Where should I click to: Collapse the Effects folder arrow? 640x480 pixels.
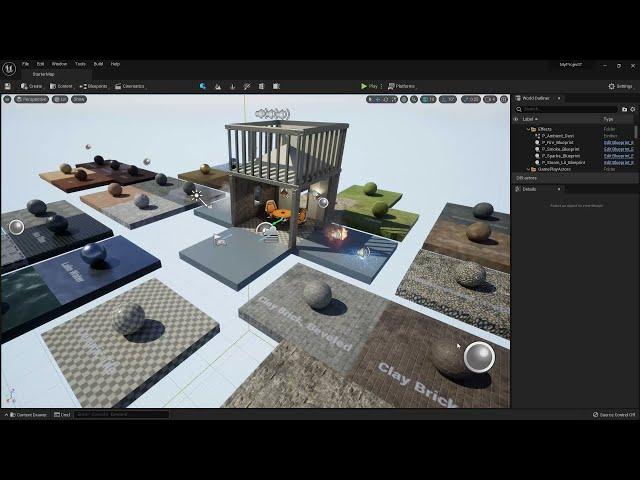pyautogui.click(x=528, y=129)
